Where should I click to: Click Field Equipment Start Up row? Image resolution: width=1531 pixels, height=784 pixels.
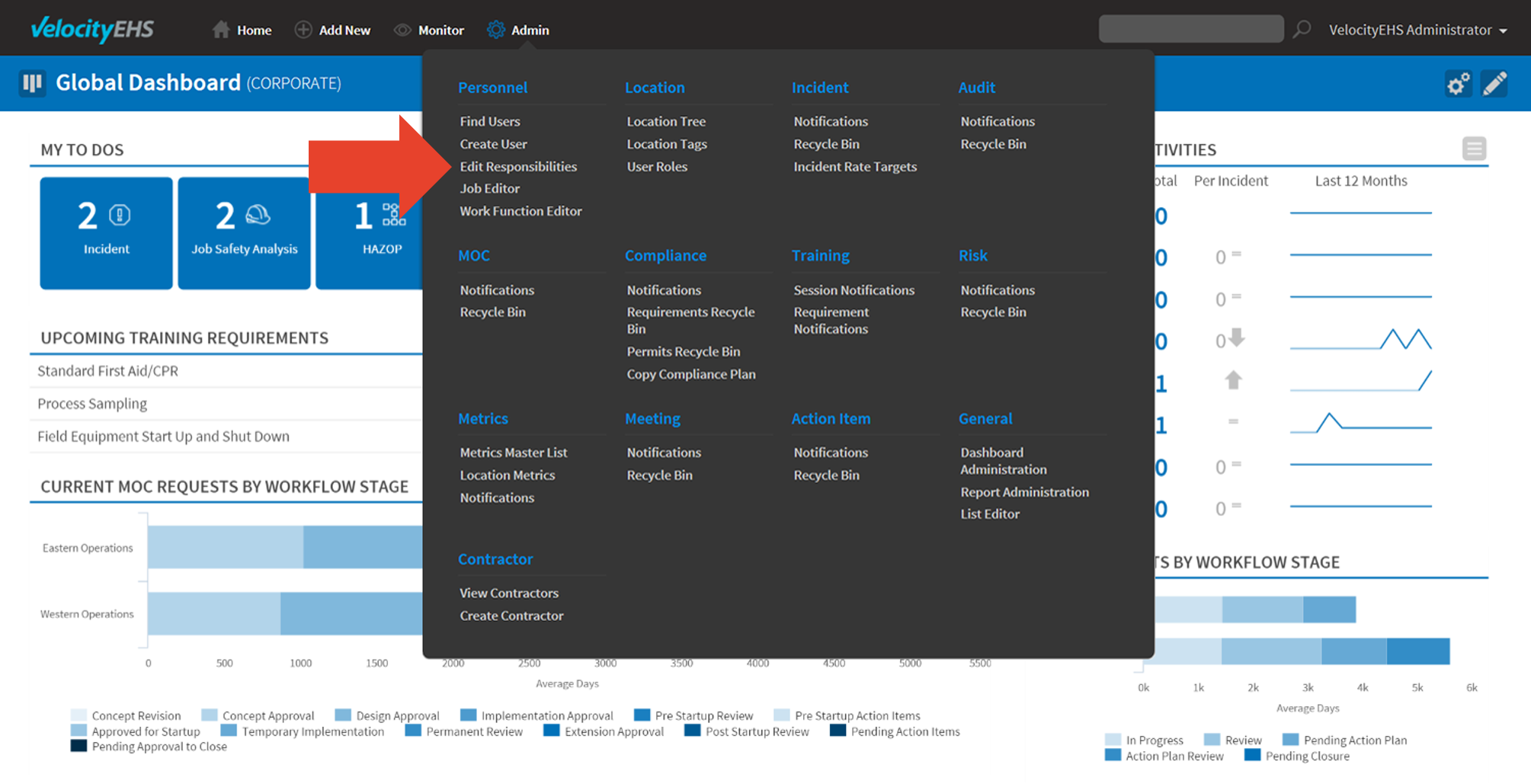(x=226, y=437)
